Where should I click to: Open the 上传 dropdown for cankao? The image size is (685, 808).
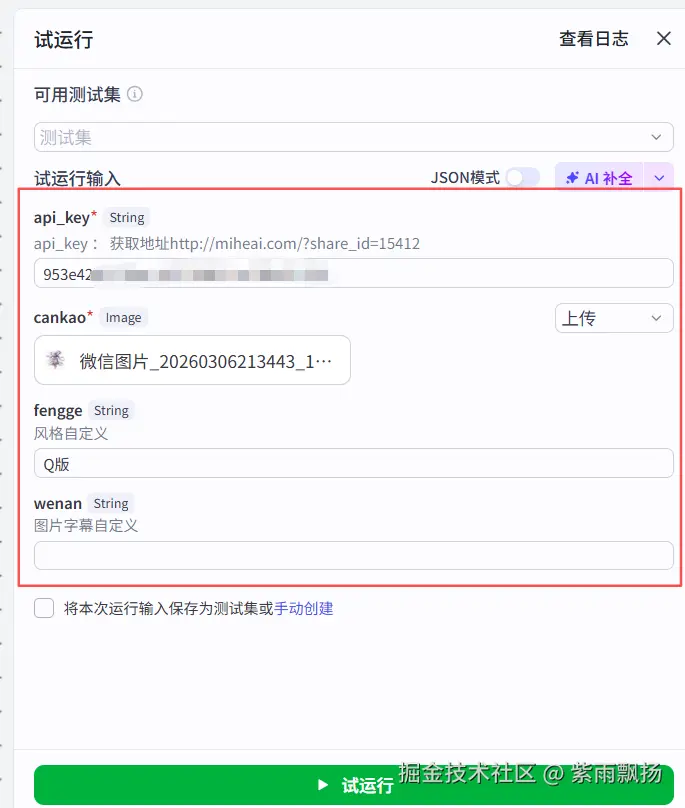click(614, 318)
